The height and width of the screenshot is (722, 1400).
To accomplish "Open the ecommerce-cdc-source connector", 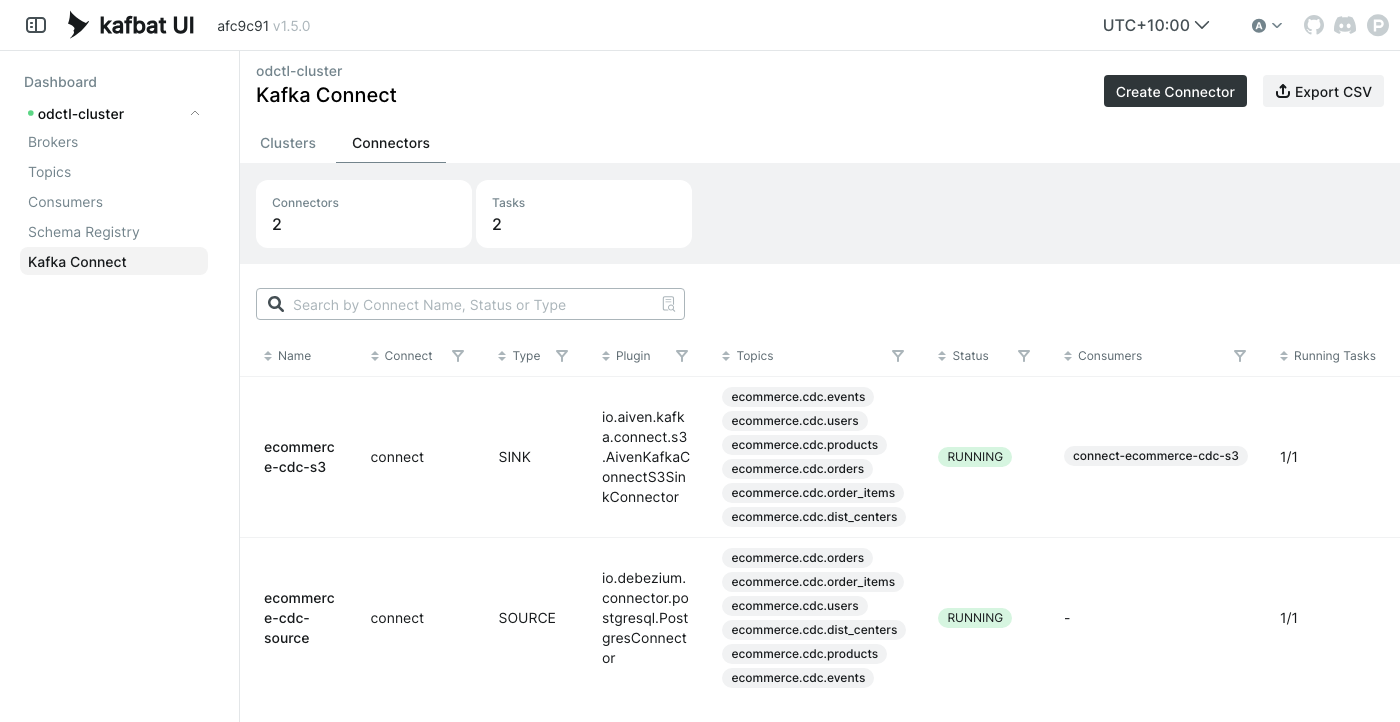I will [299, 618].
